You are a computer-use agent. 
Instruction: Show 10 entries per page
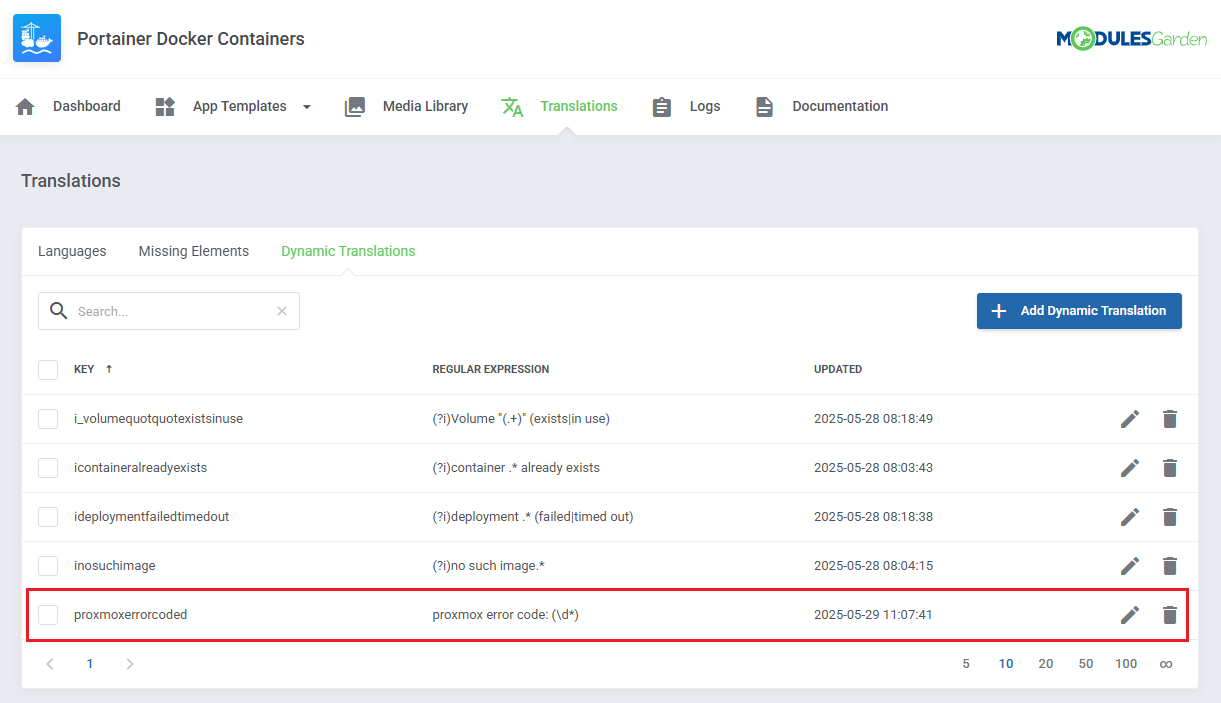click(1006, 664)
